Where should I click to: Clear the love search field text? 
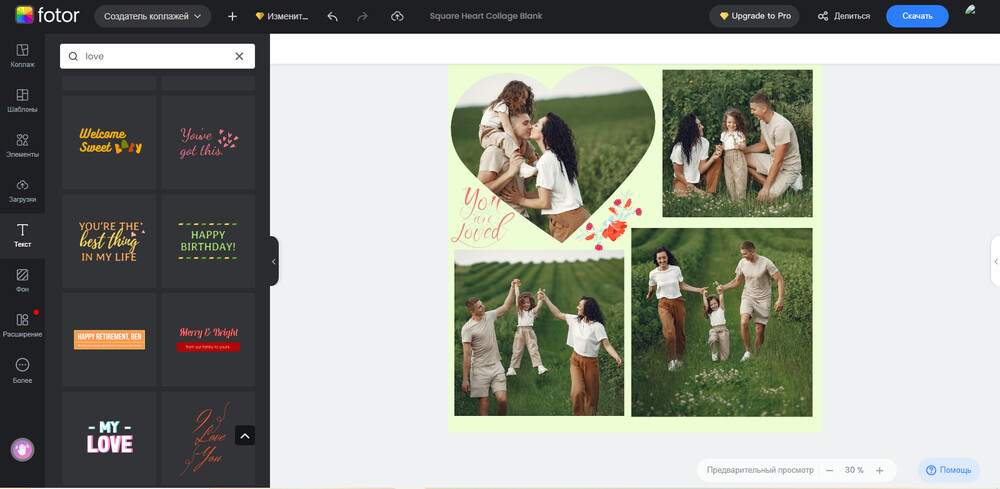pyautogui.click(x=239, y=57)
